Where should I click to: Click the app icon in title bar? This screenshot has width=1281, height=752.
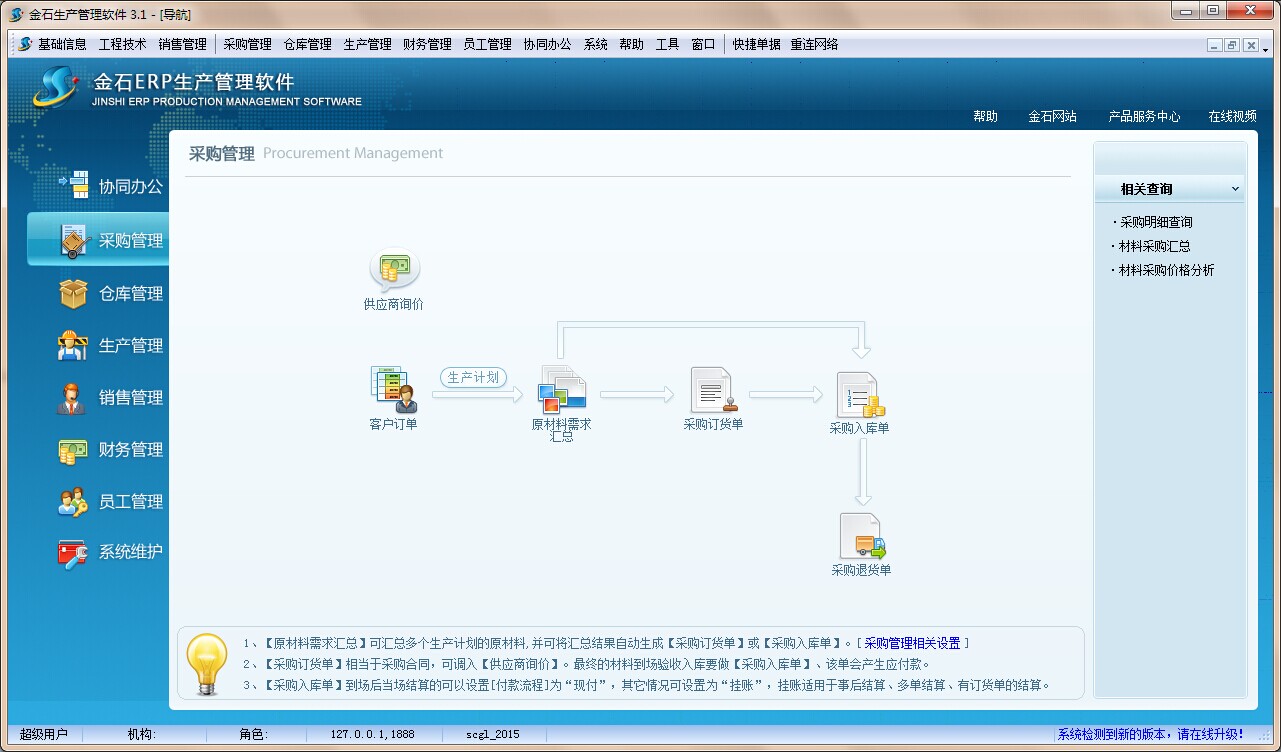(16, 14)
